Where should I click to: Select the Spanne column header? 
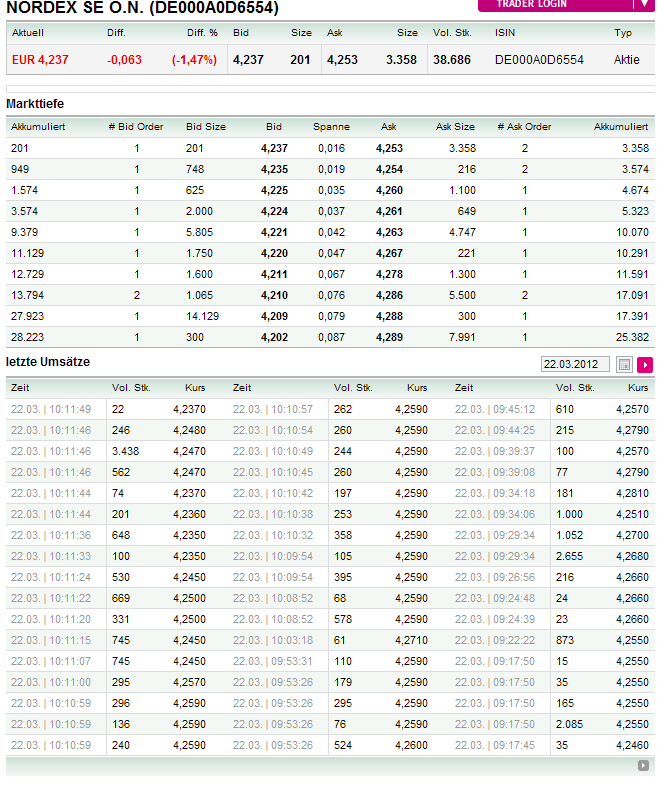click(331, 127)
